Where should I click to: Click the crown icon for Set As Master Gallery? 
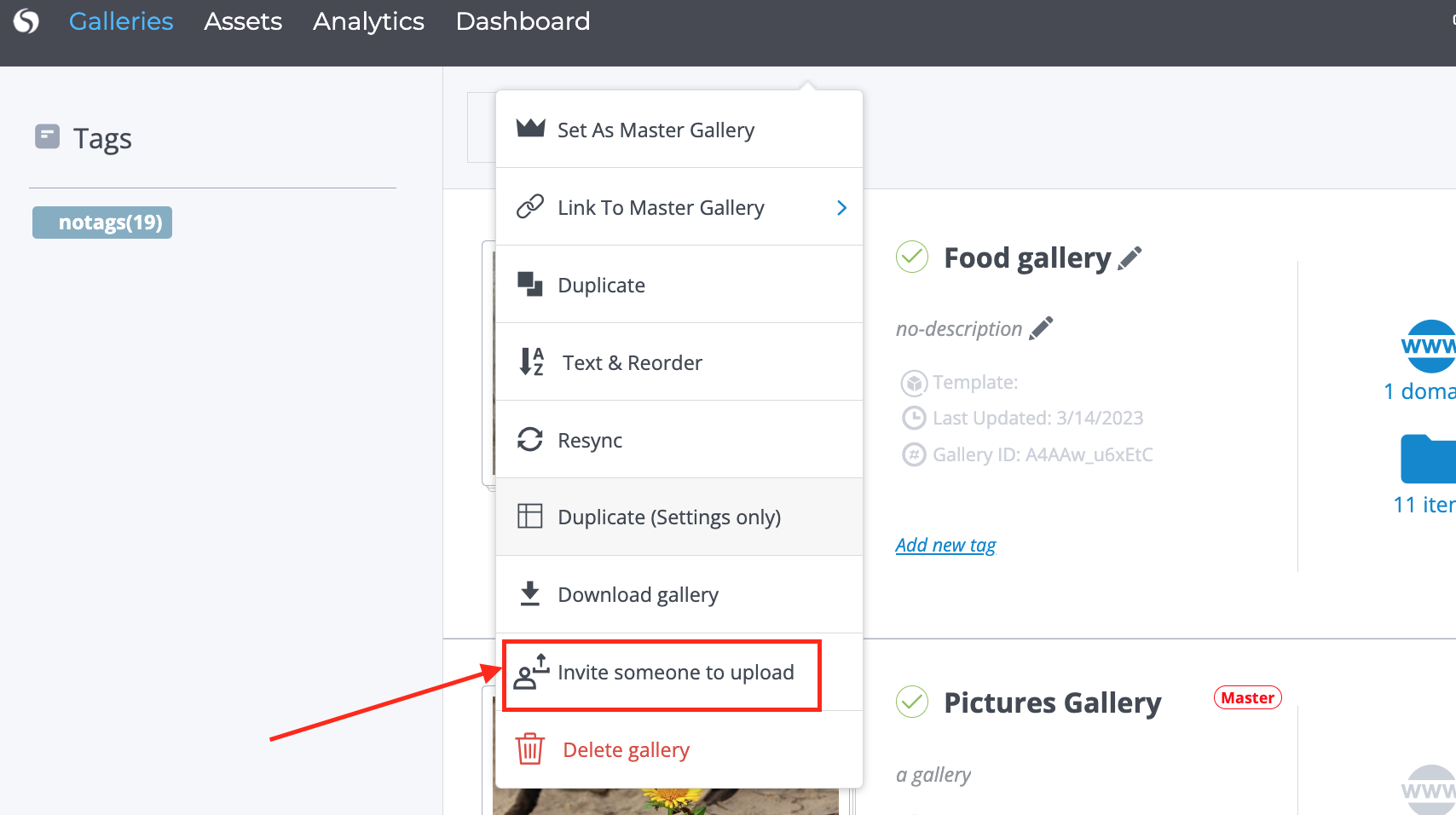click(x=530, y=129)
